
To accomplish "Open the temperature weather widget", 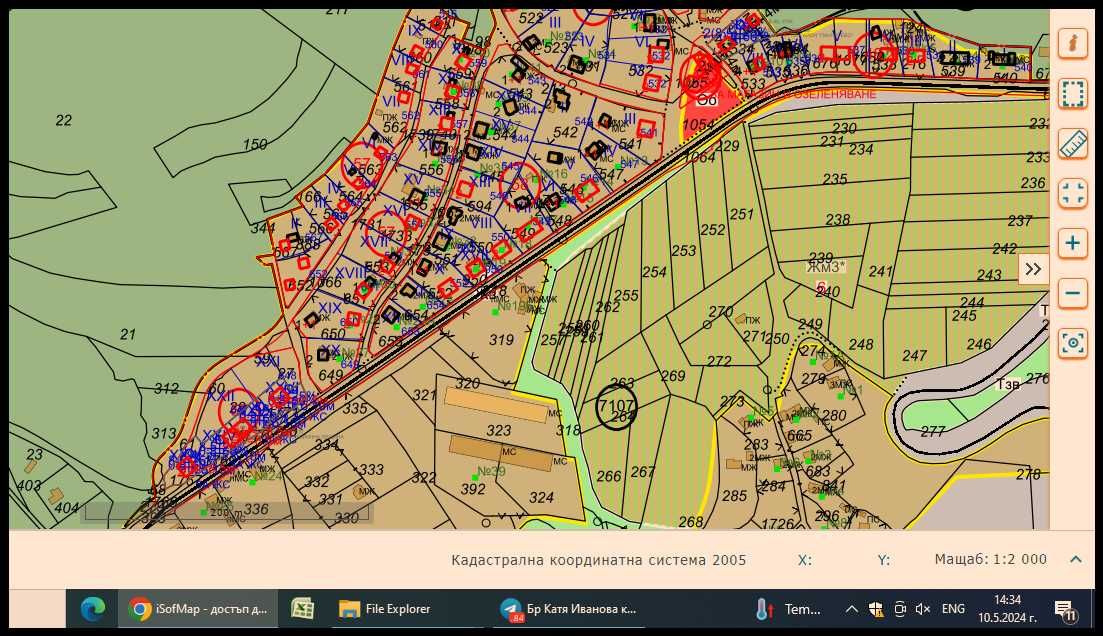I will 787,609.
